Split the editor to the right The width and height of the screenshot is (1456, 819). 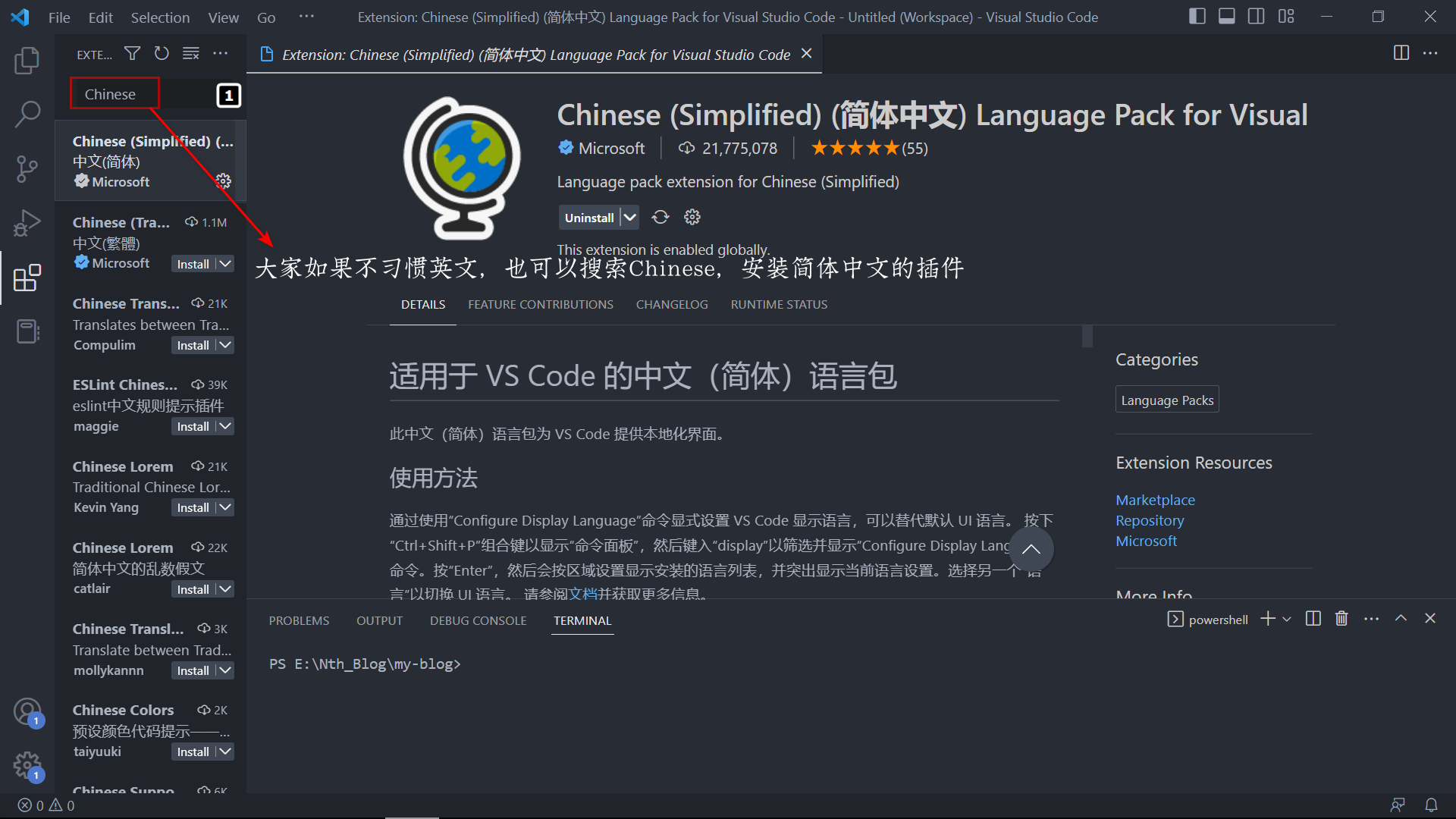(x=1401, y=53)
